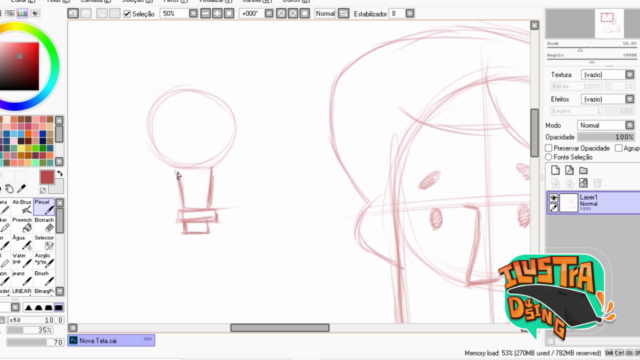The image size is (640, 360).
Task: Create a new linework layer
Action: click(569, 170)
